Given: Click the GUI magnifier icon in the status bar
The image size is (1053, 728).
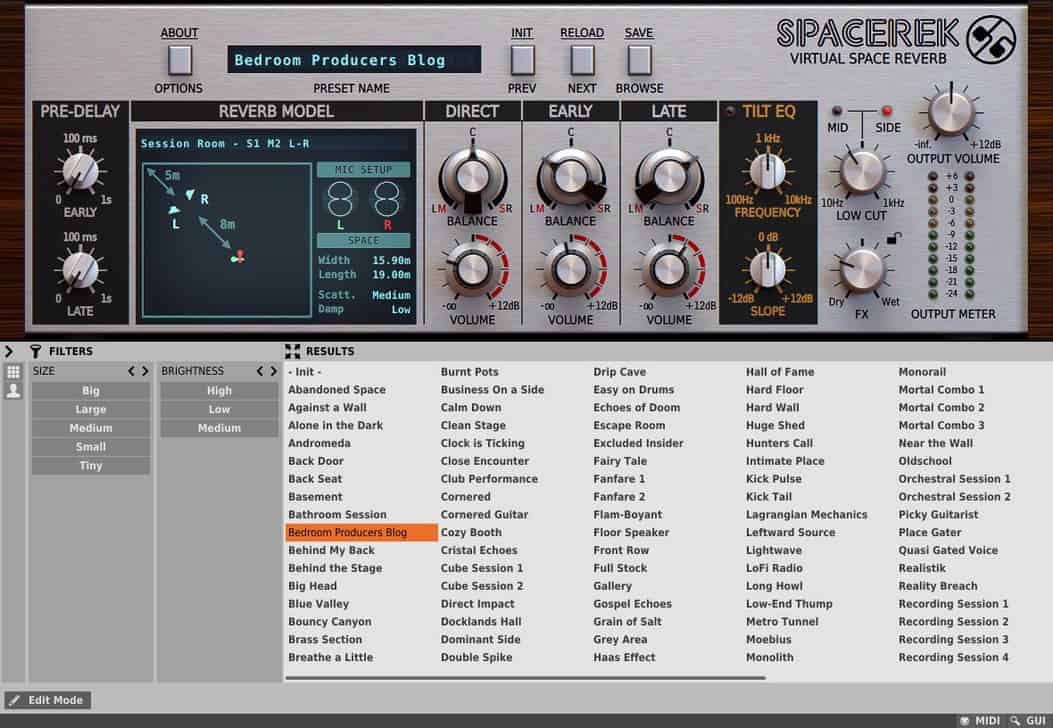Looking at the screenshot, I should [x=1014, y=720].
